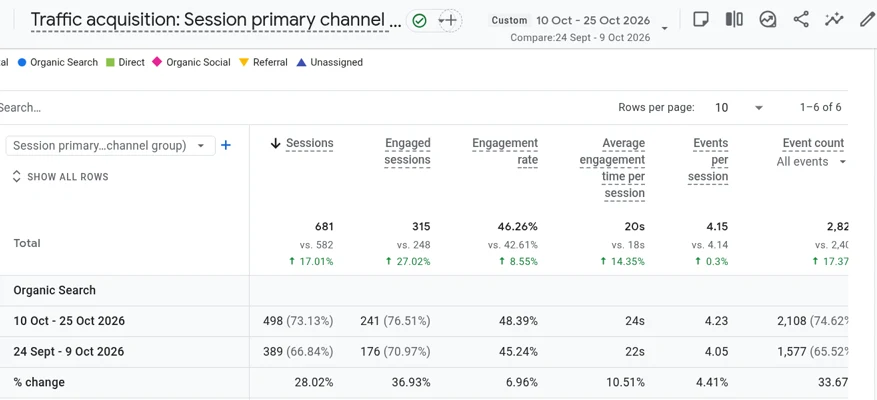877x400 pixels.
Task: Toggle Unassigned legend item
Action: point(329,62)
